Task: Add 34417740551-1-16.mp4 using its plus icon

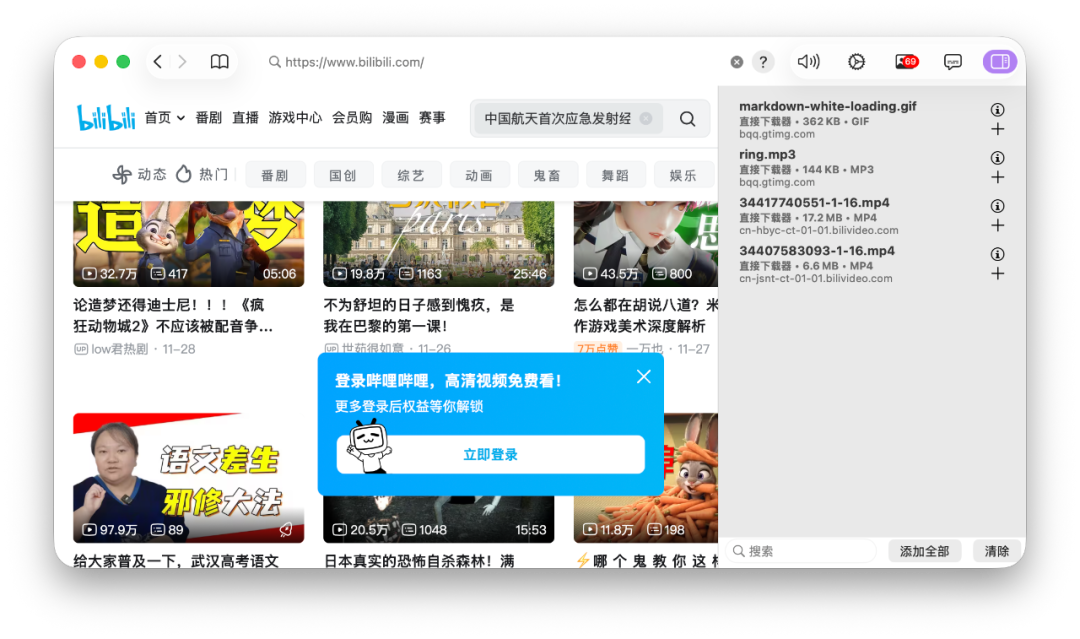Action: click(x=997, y=225)
